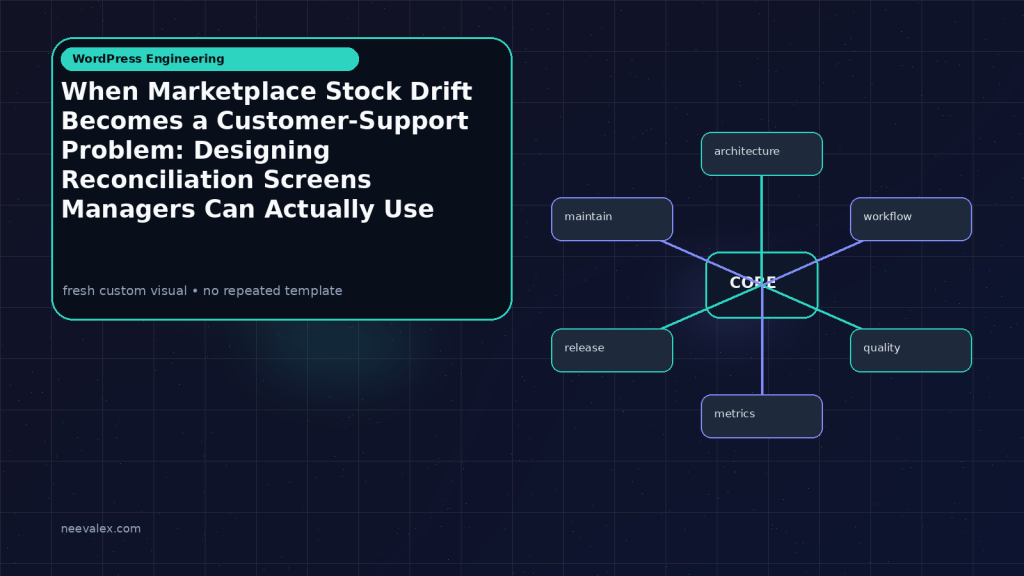This screenshot has width=1024, height=576.
Task: Click the neevalex.com site label
Action: (101, 528)
